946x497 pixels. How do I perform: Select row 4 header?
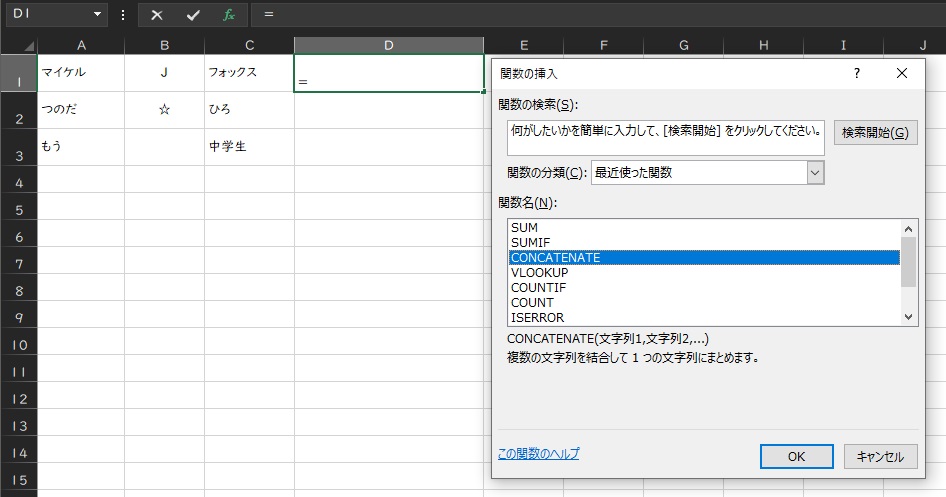[x=19, y=179]
